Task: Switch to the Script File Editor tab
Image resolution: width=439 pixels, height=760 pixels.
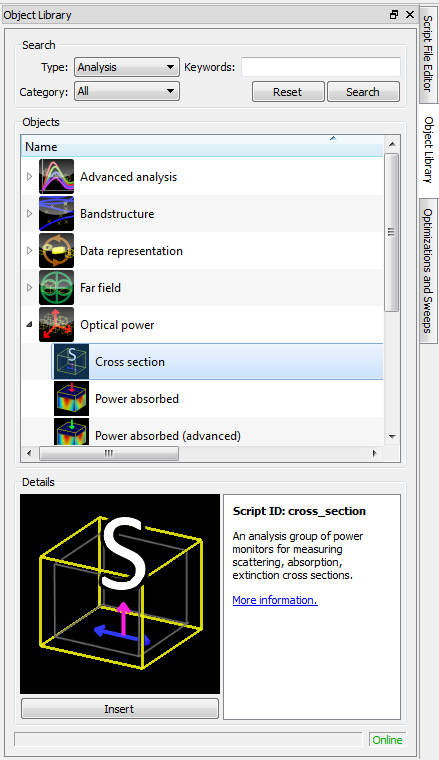Action: click(427, 53)
